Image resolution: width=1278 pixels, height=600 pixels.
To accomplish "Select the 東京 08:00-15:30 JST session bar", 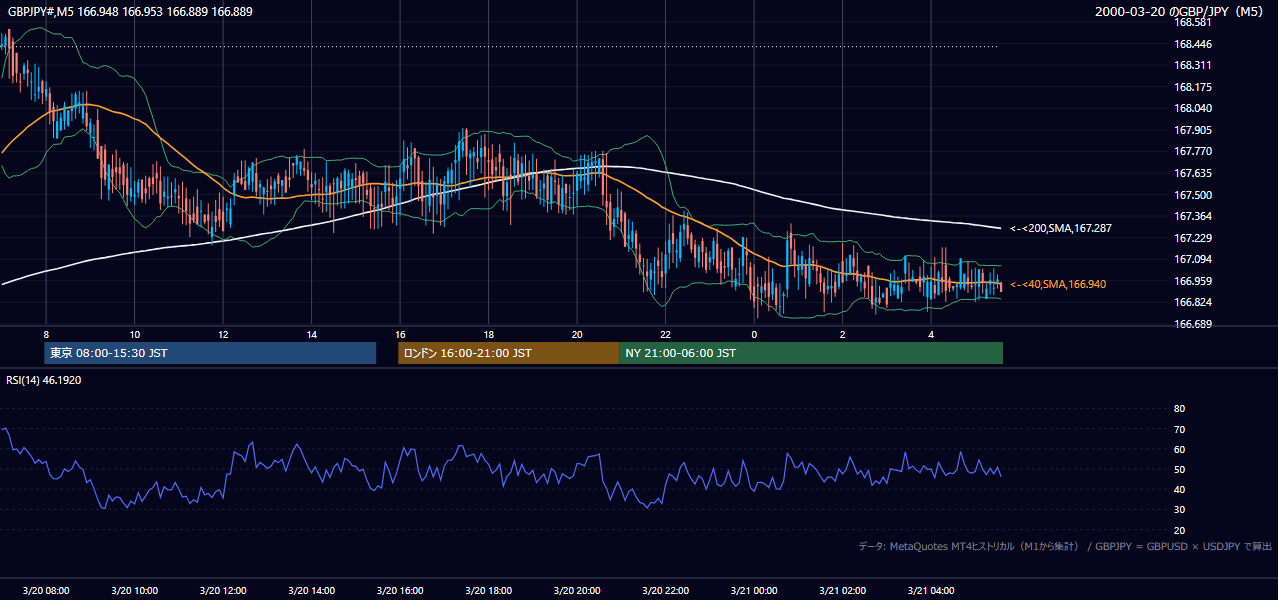I will (210, 353).
